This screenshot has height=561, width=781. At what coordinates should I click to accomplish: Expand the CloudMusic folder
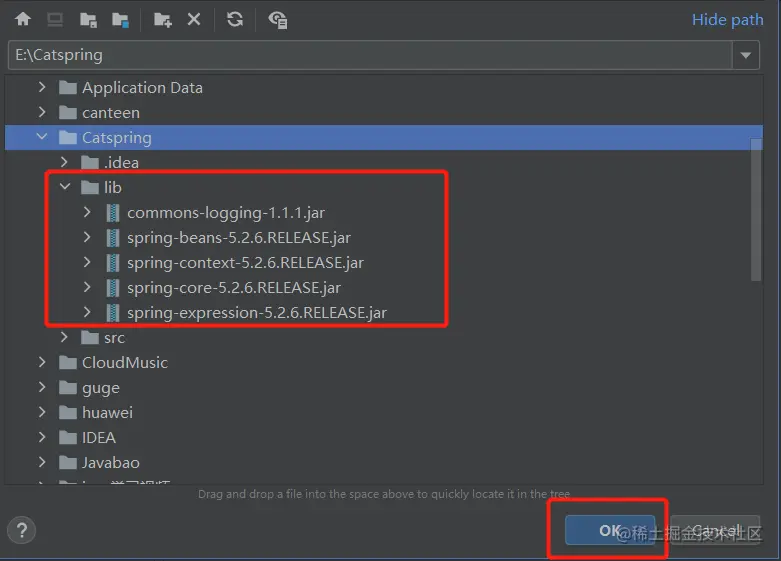coord(42,362)
